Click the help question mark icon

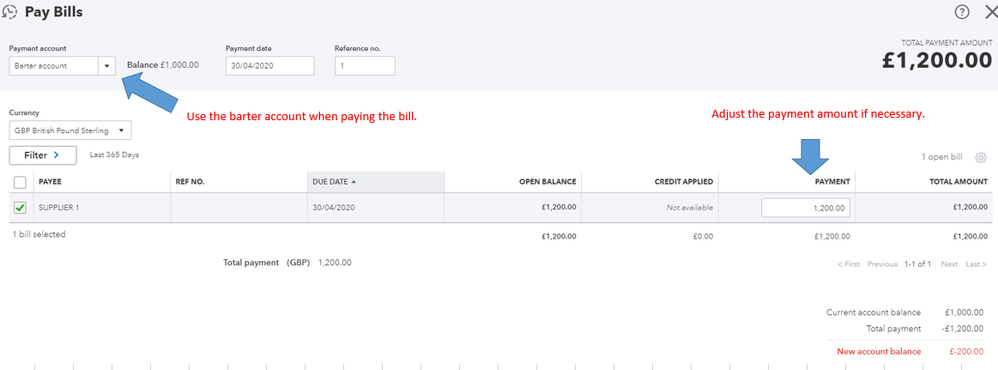962,11
